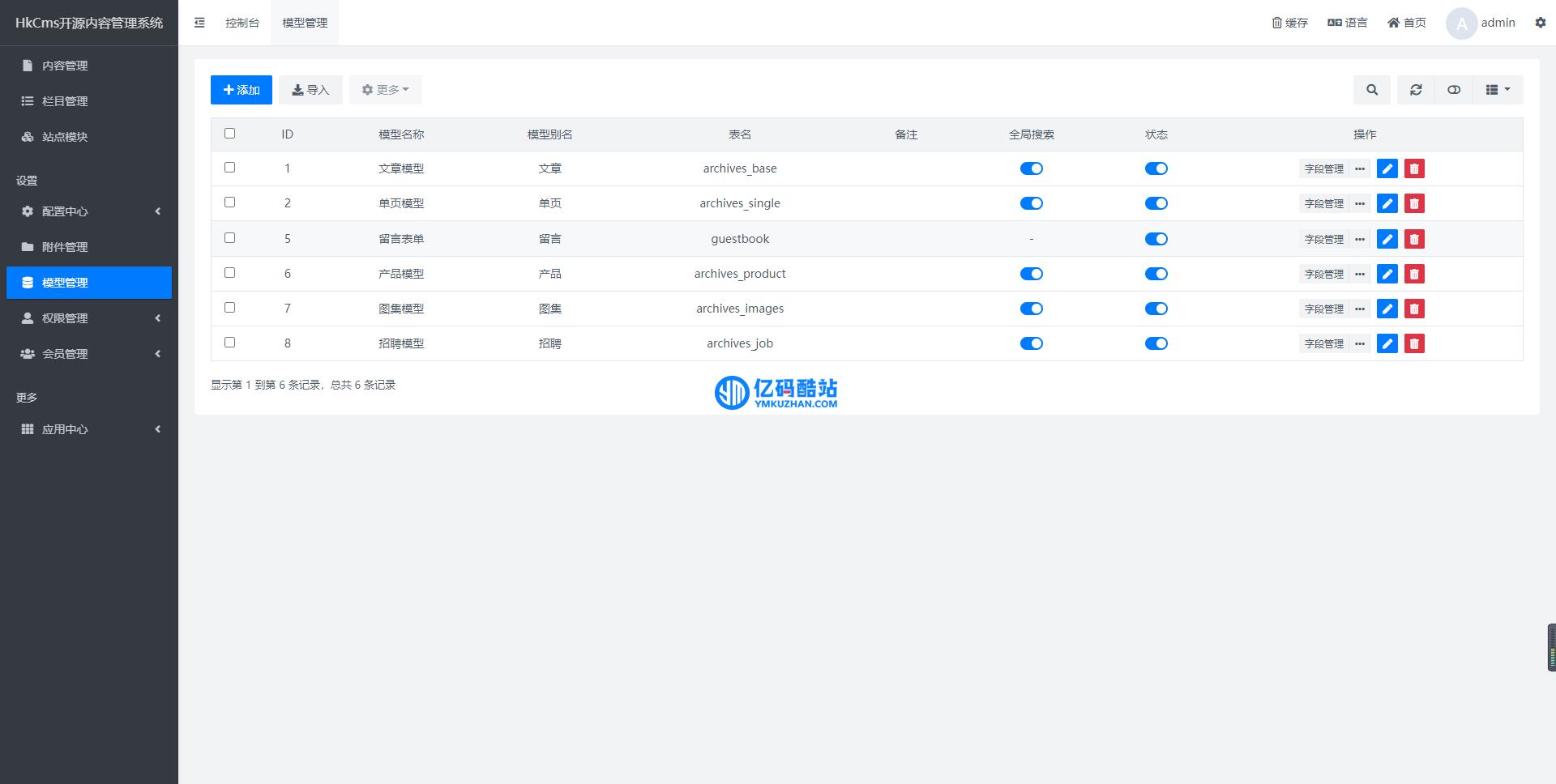
Task: Toggle 状态 for guestbook
Action: point(1156,239)
